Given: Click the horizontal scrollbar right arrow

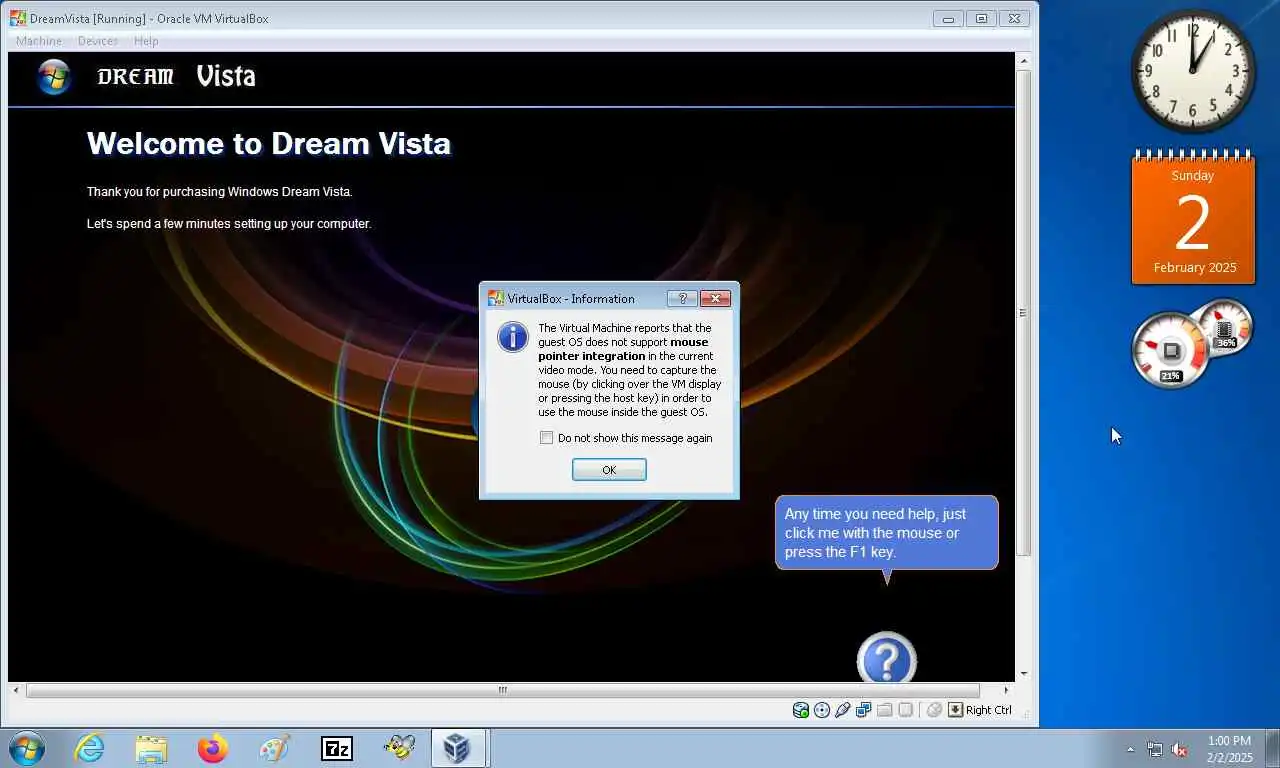Looking at the screenshot, I should [1006, 690].
